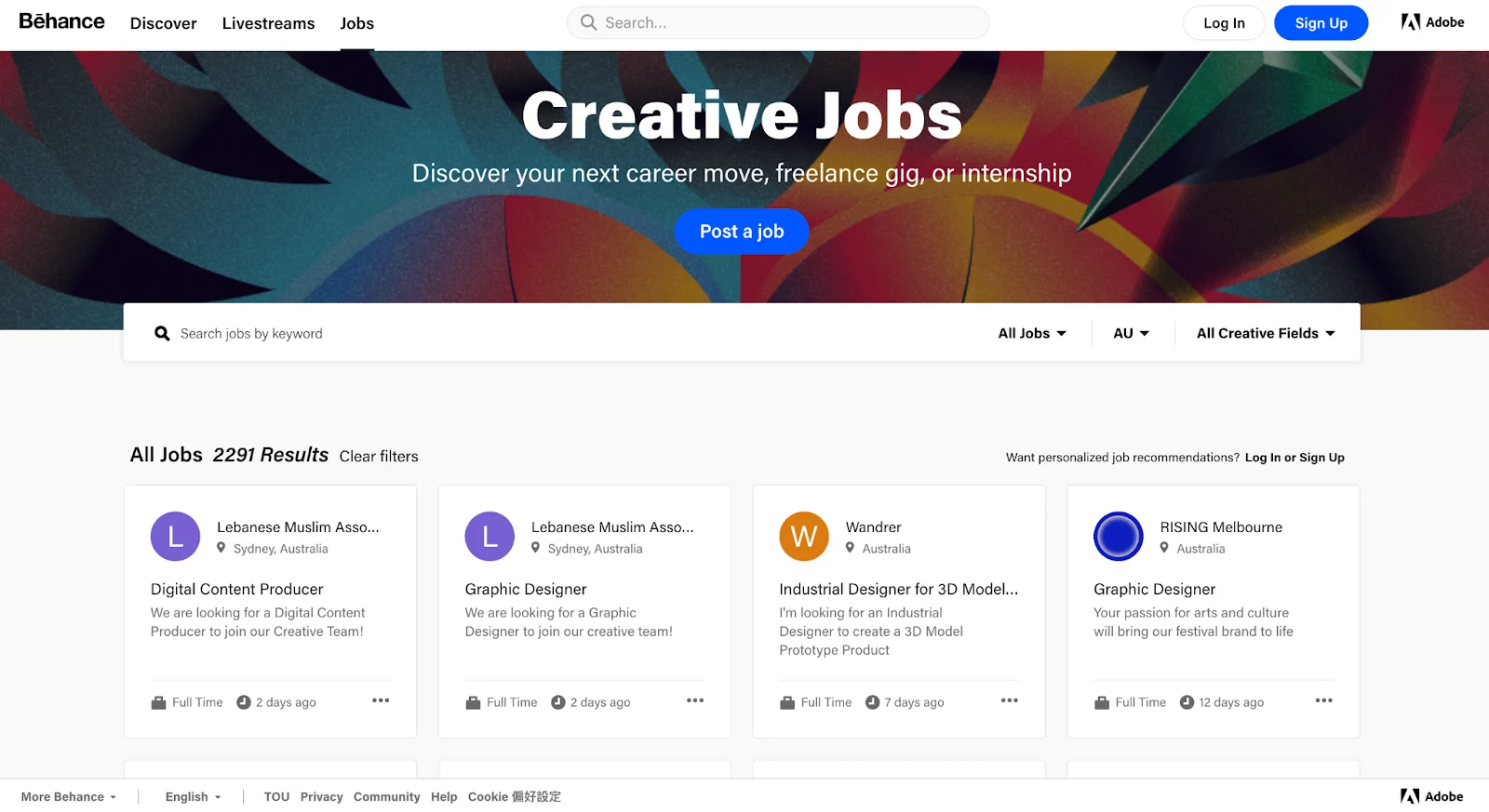Click the 2291 Results count text
The image size is (1489, 812).
[x=271, y=455]
